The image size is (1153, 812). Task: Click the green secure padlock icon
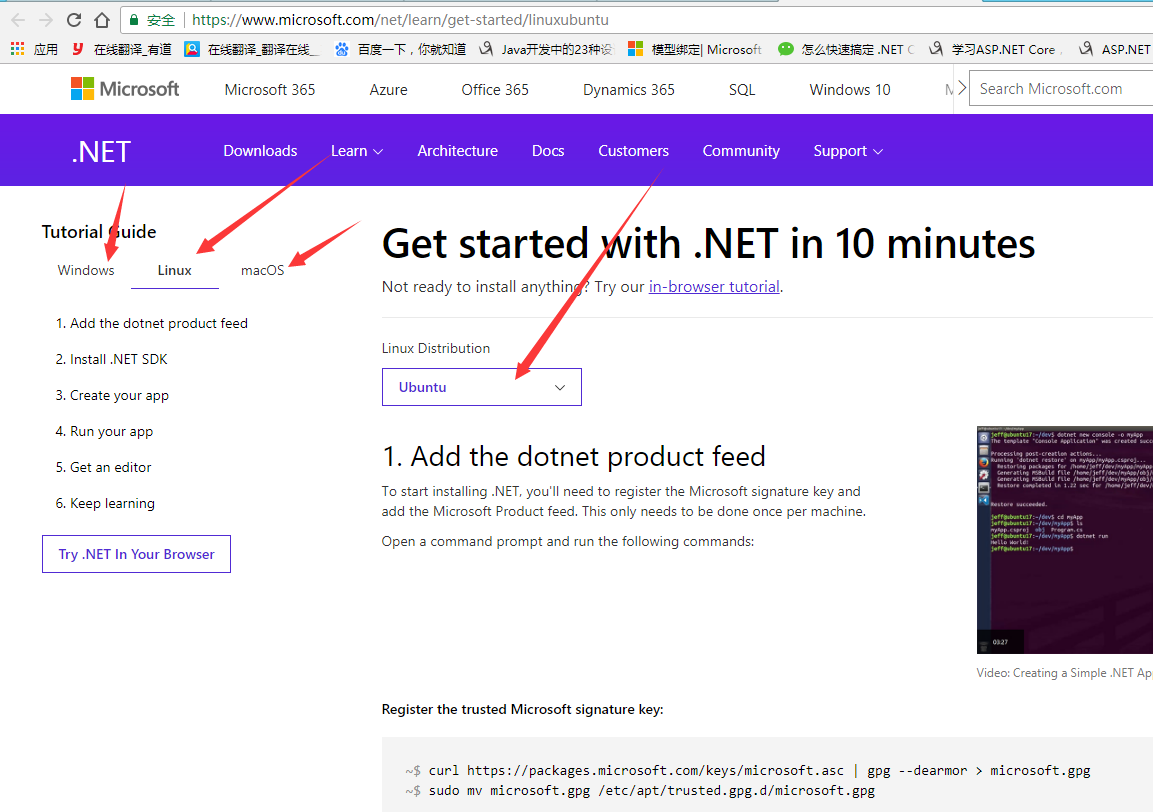coord(134,20)
